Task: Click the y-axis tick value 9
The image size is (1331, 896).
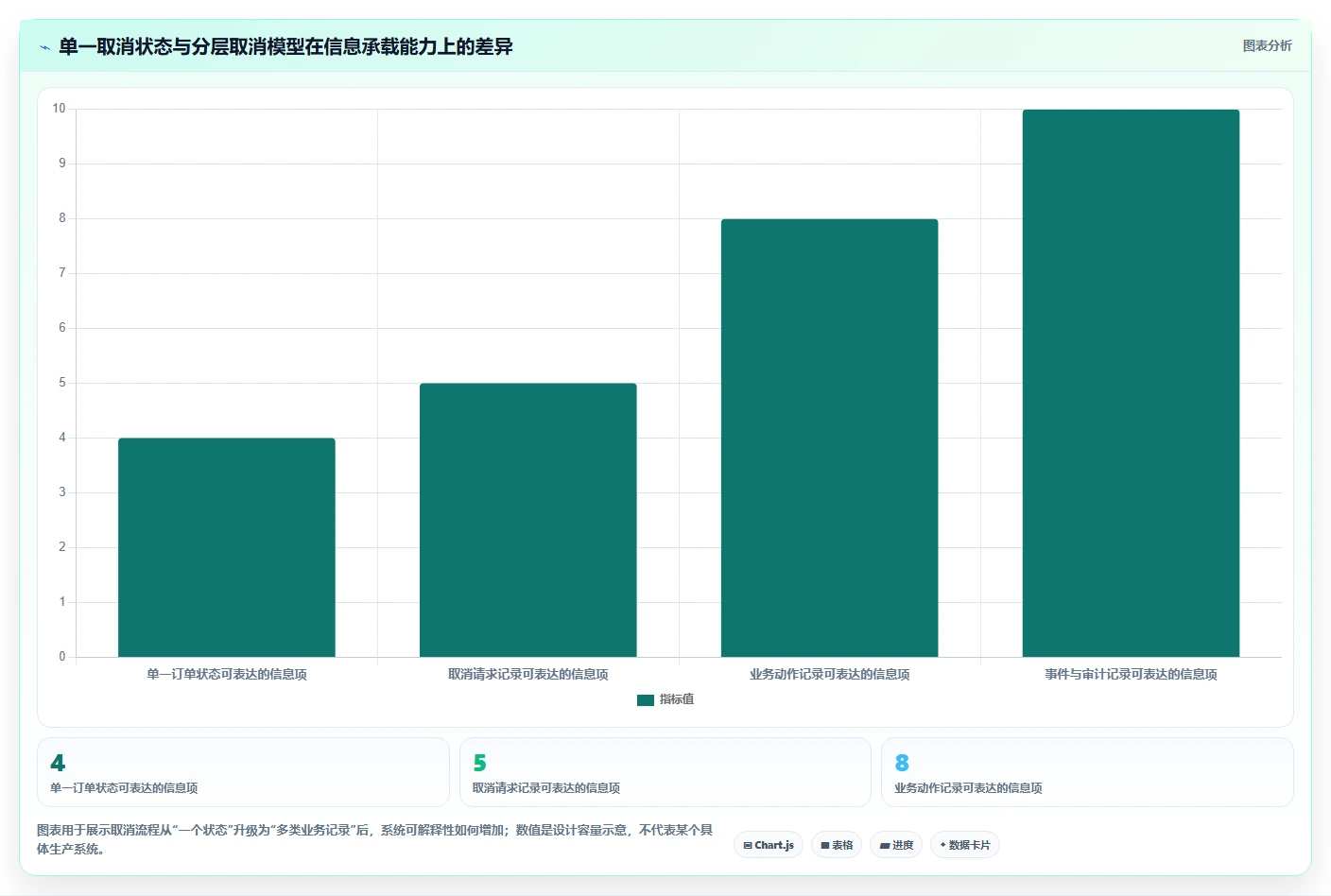Action: 62,164
